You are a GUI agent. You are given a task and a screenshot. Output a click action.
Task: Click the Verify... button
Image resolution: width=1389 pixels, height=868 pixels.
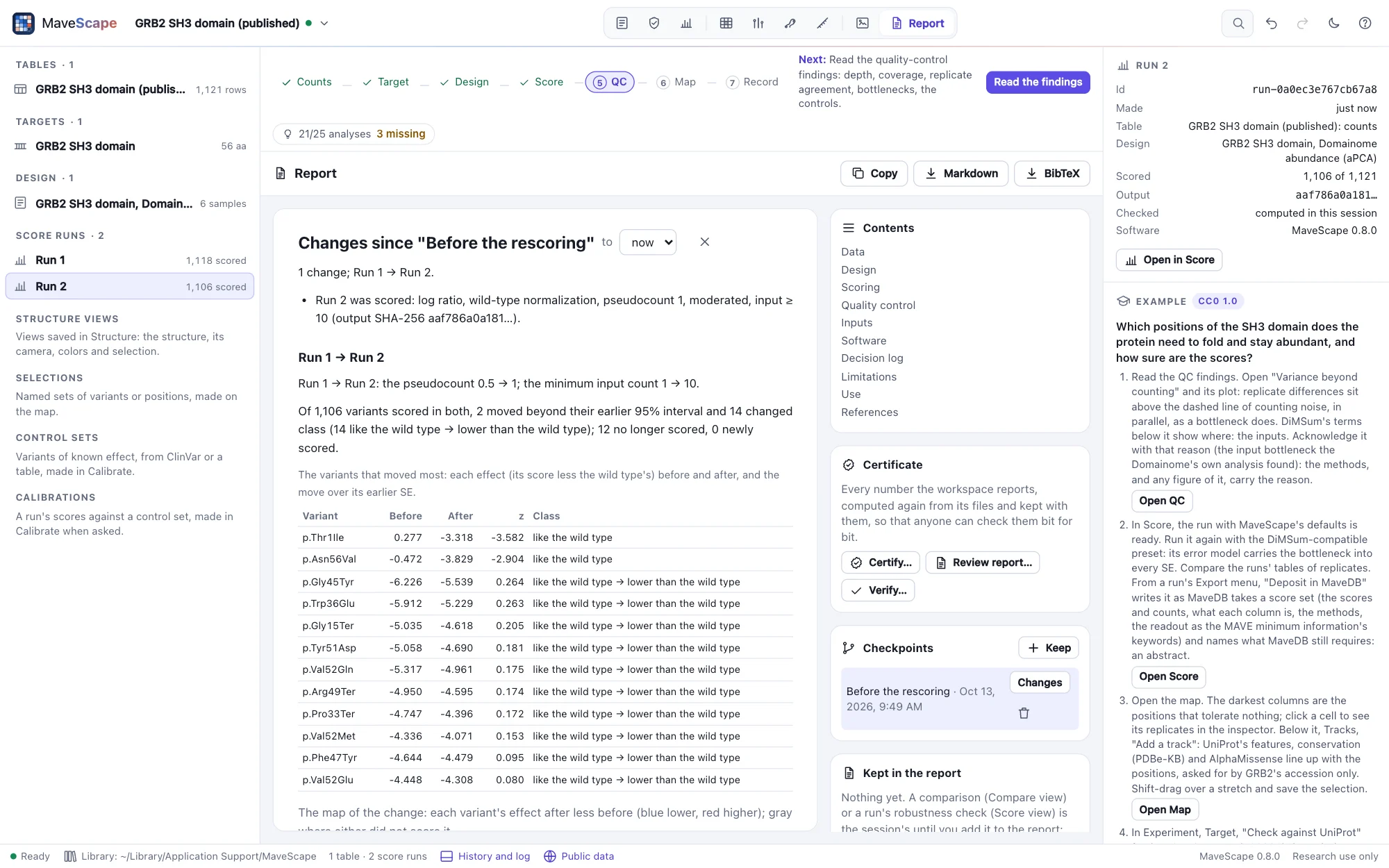(x=878, y=590)
